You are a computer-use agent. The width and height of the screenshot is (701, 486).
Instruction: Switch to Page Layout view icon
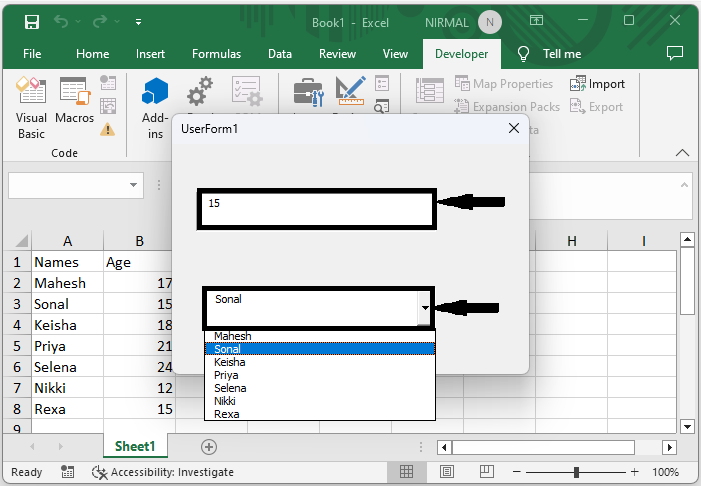click(x=447, y=471)
